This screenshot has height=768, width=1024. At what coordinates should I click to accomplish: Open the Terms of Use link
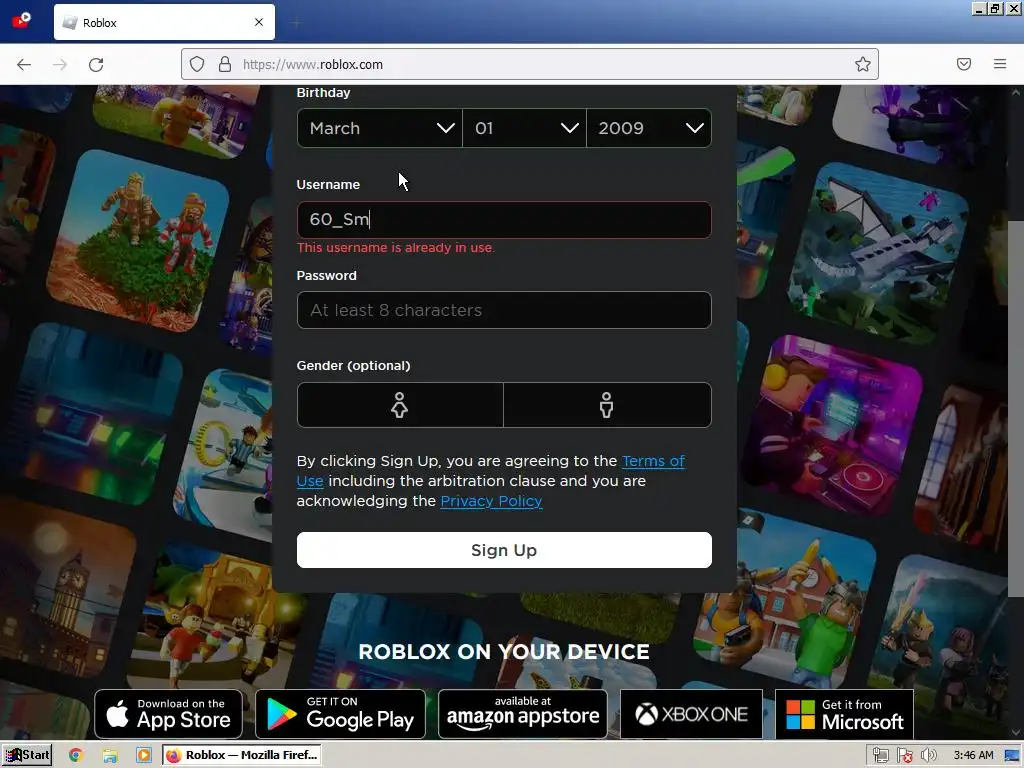tap(653, 461)
